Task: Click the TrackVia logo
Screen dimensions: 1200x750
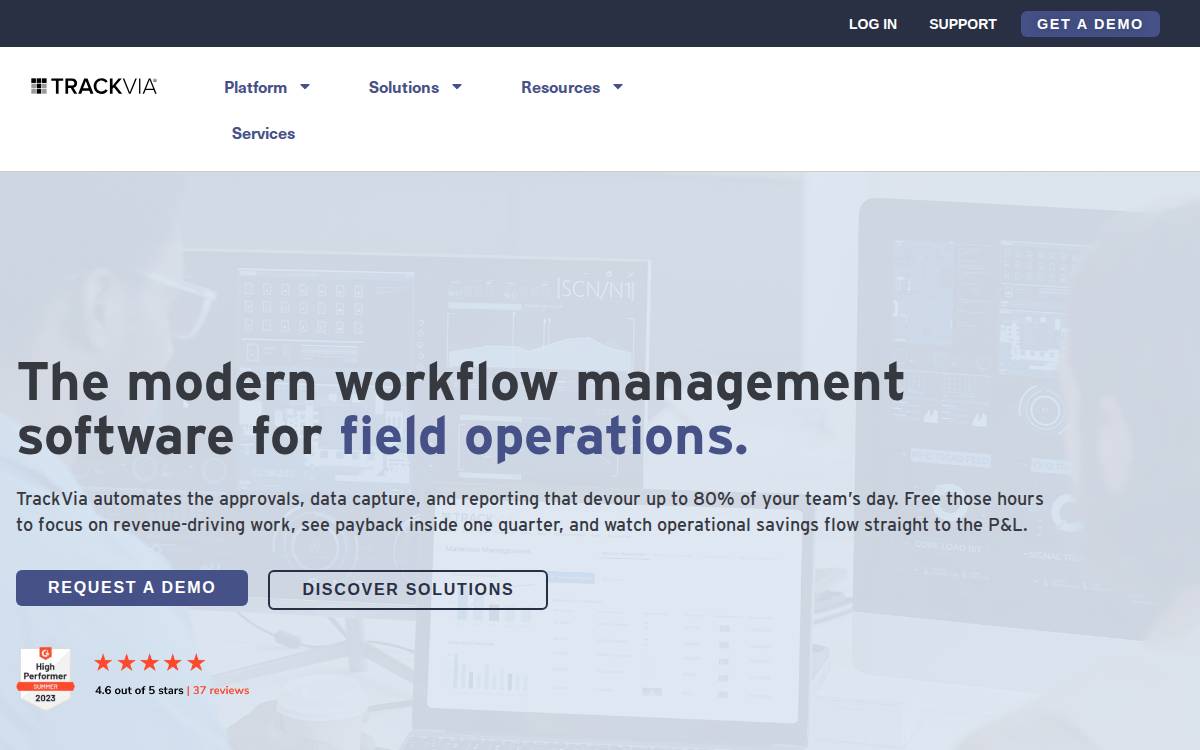Action: click(94, 86)
